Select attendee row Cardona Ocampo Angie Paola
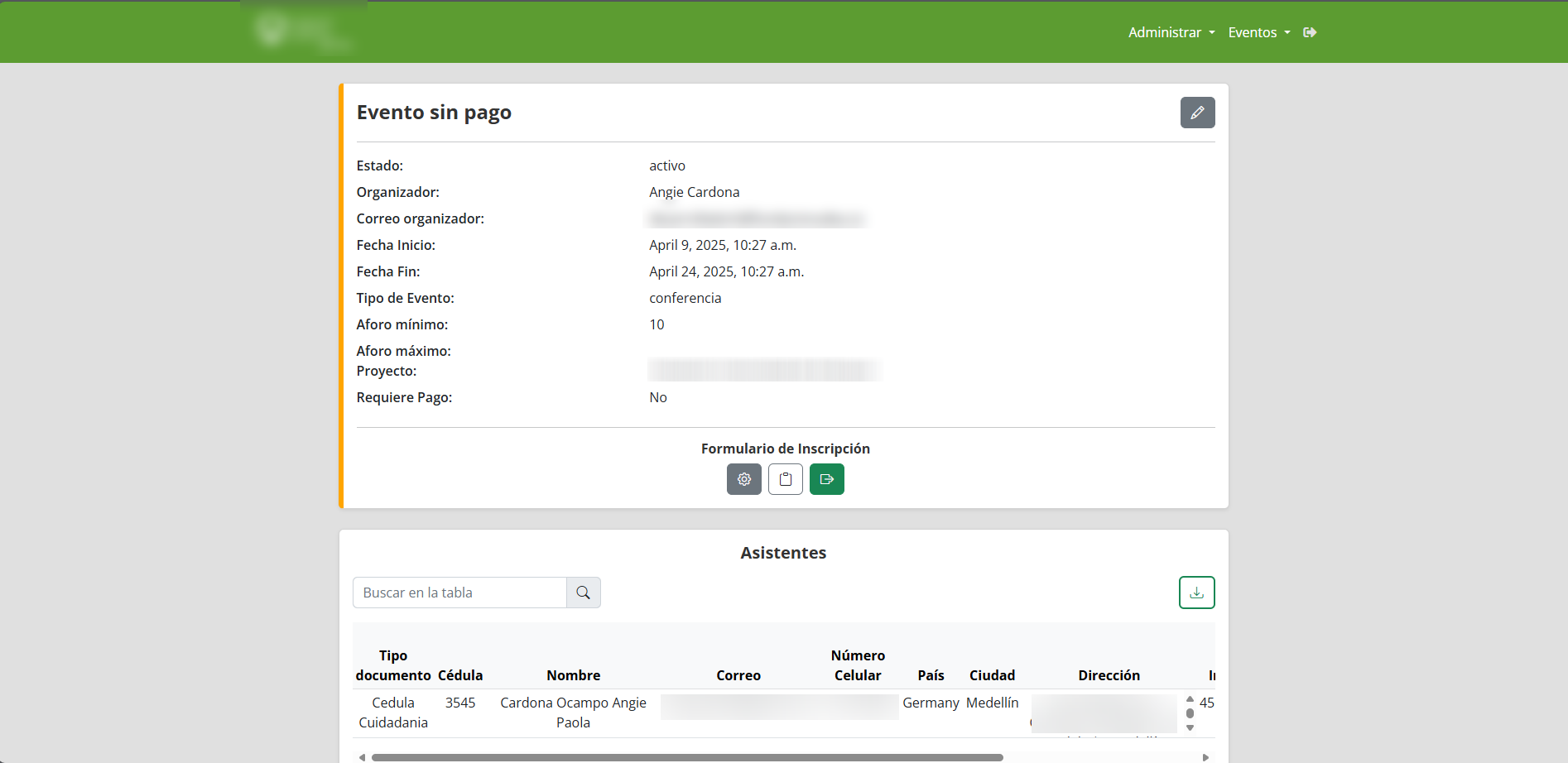1568x763 pixels. pyautogui.click(x=573, y=713)
